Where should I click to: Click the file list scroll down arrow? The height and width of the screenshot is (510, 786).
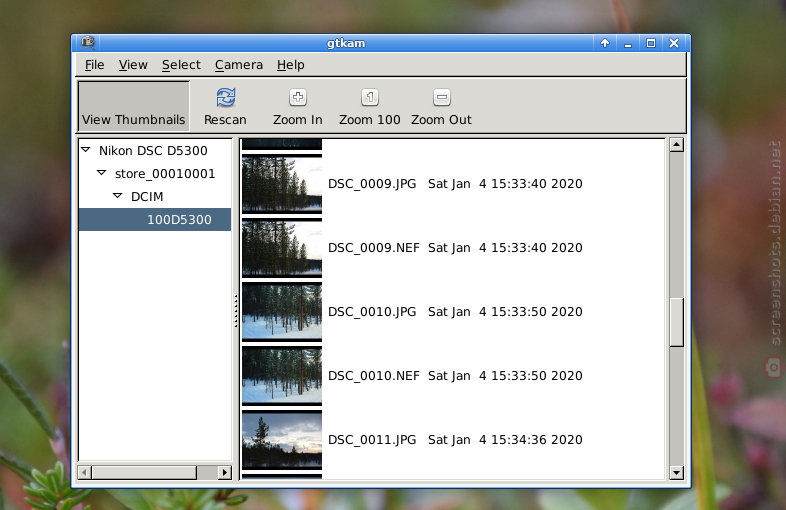pyautogui.click(x=677, y=472)
